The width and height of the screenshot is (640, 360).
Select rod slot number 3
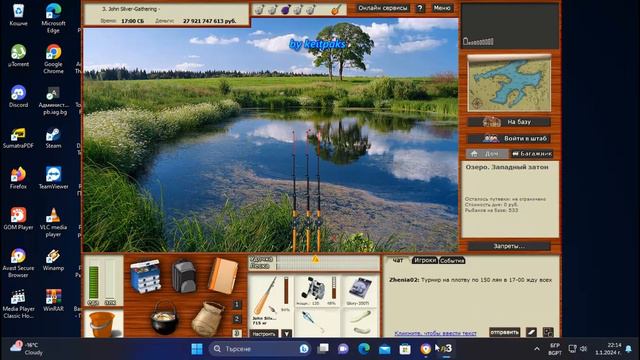point(237,333)
